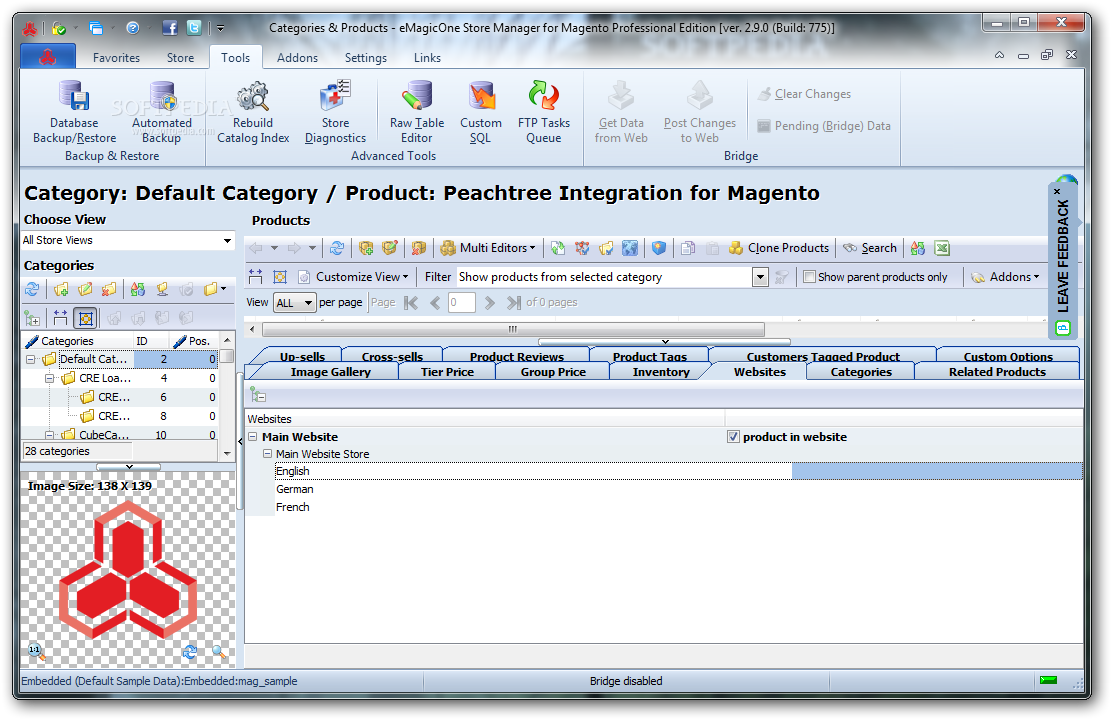This screenshot has width=1112, height=720.
Task: Click the Links ribbon tab
Action: click(x=428, y=57)
